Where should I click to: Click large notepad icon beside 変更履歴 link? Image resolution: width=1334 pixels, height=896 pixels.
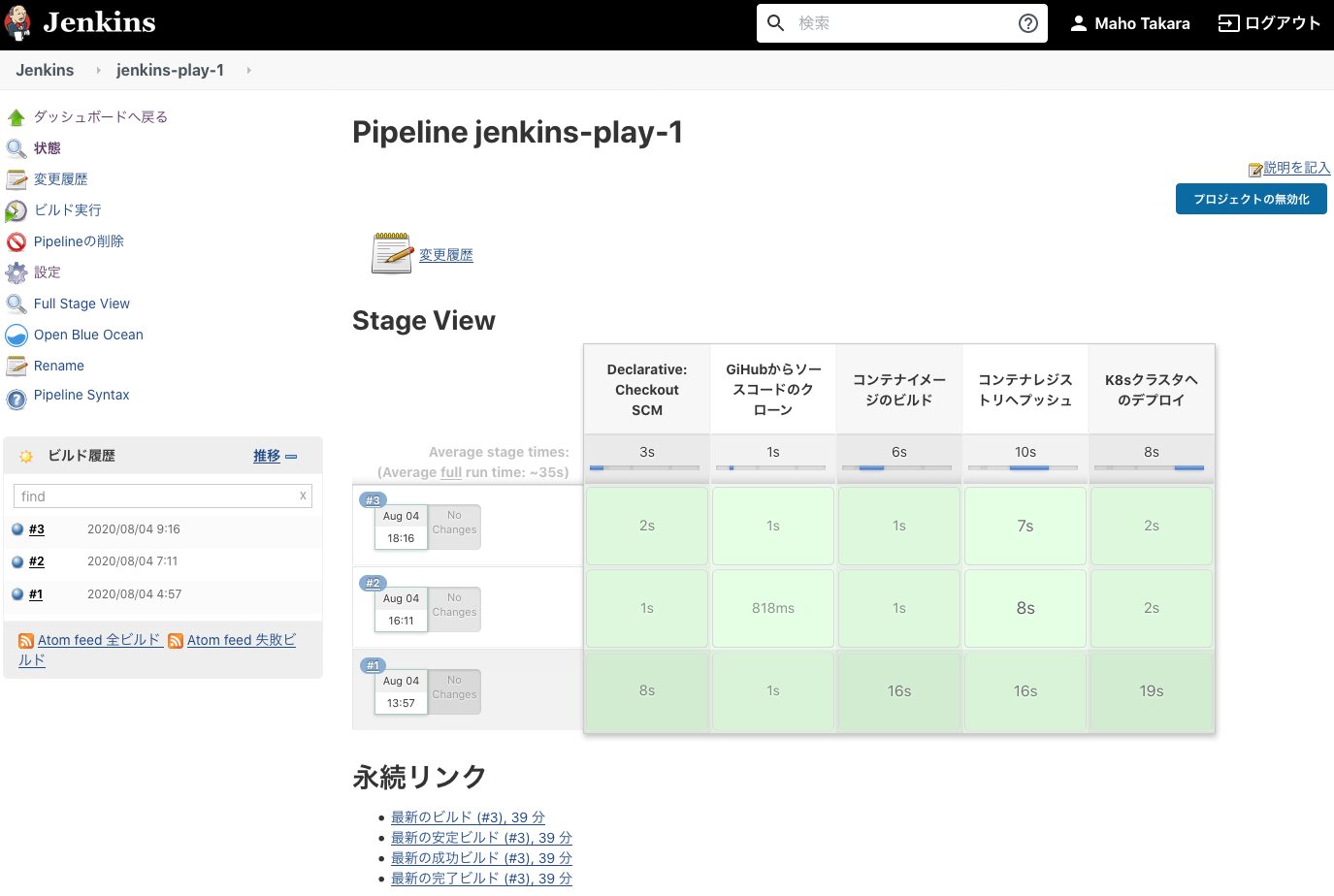click(393, 253)
